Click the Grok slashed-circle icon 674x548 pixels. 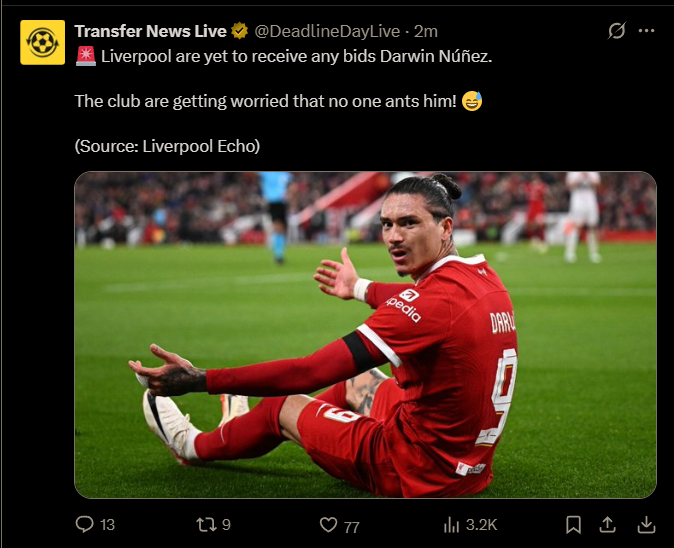click(x=616, y=31)
